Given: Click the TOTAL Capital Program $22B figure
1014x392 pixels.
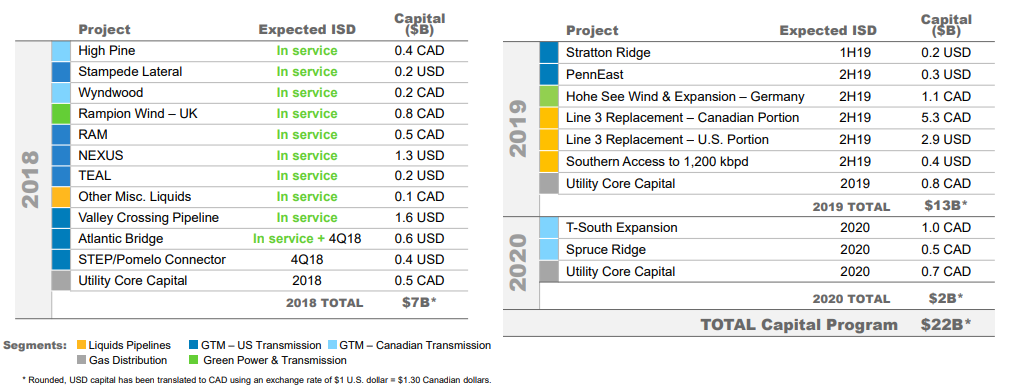Looking at the screenshot, I should click(x=947, y=324).
